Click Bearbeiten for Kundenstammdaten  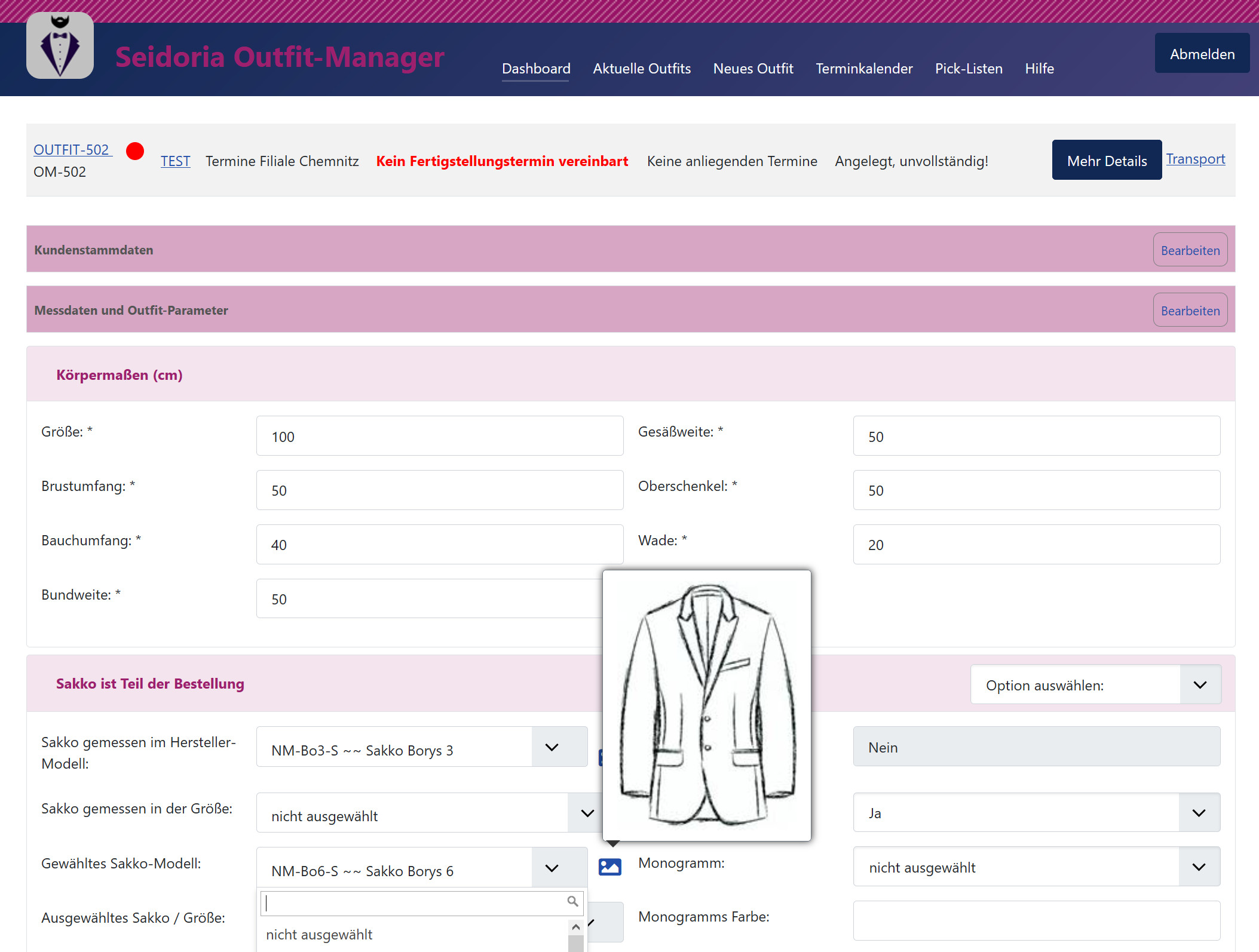pyautogui.click(x=1189, y=250)
